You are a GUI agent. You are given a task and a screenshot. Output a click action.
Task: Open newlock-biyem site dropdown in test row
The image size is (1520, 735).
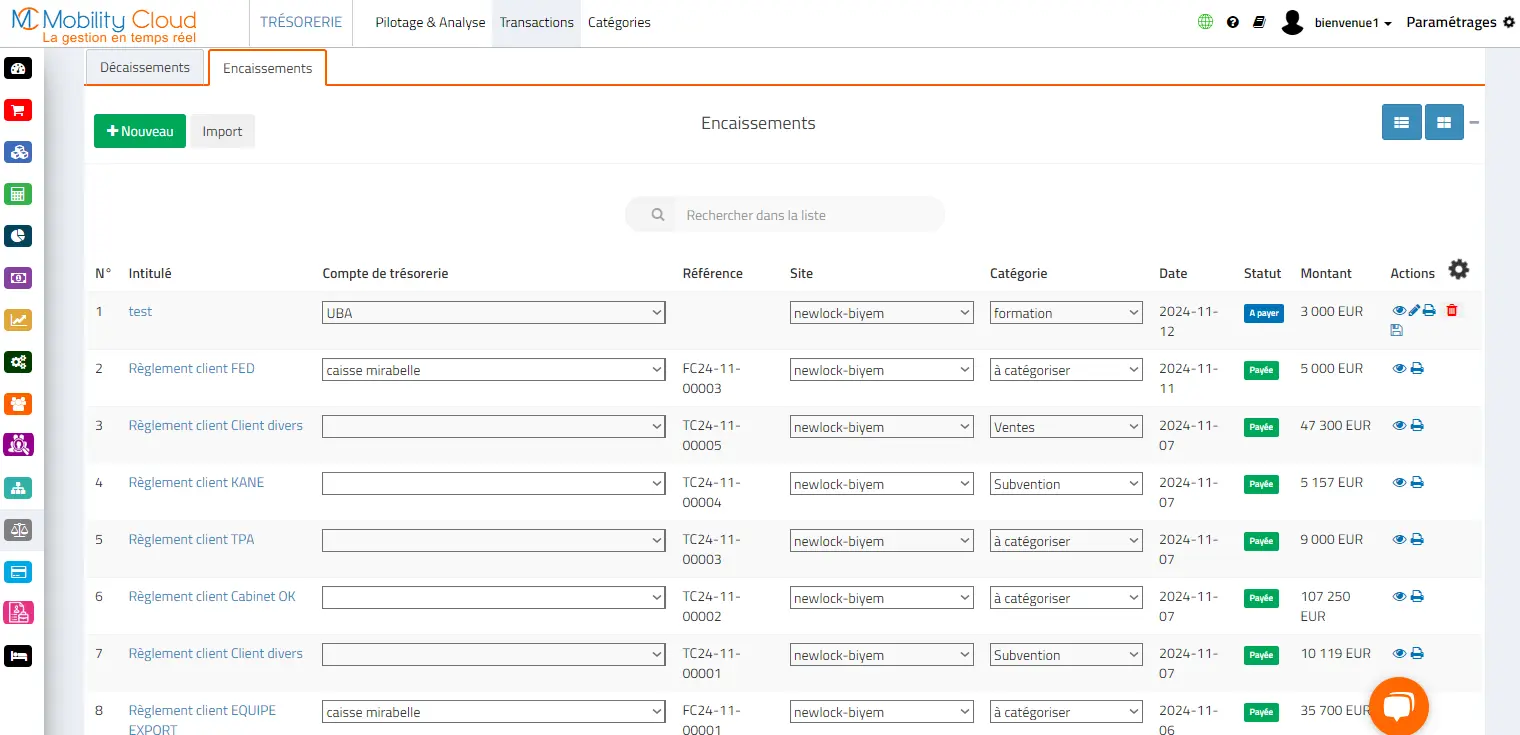[882, 313]
